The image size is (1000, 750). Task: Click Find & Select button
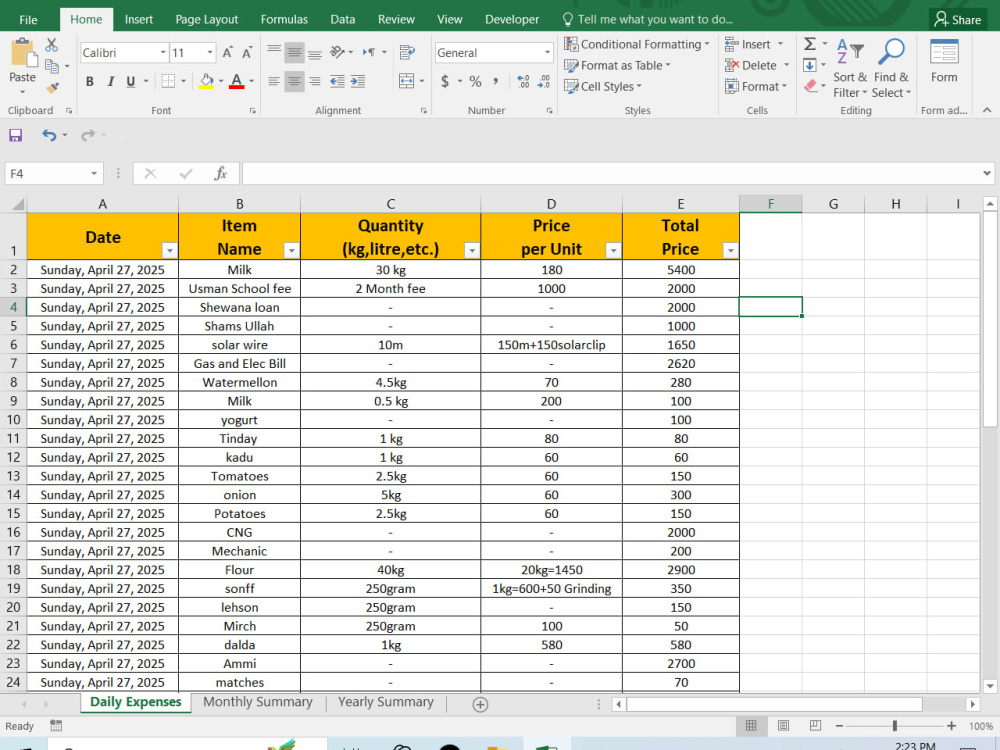(x=891, y=69)
